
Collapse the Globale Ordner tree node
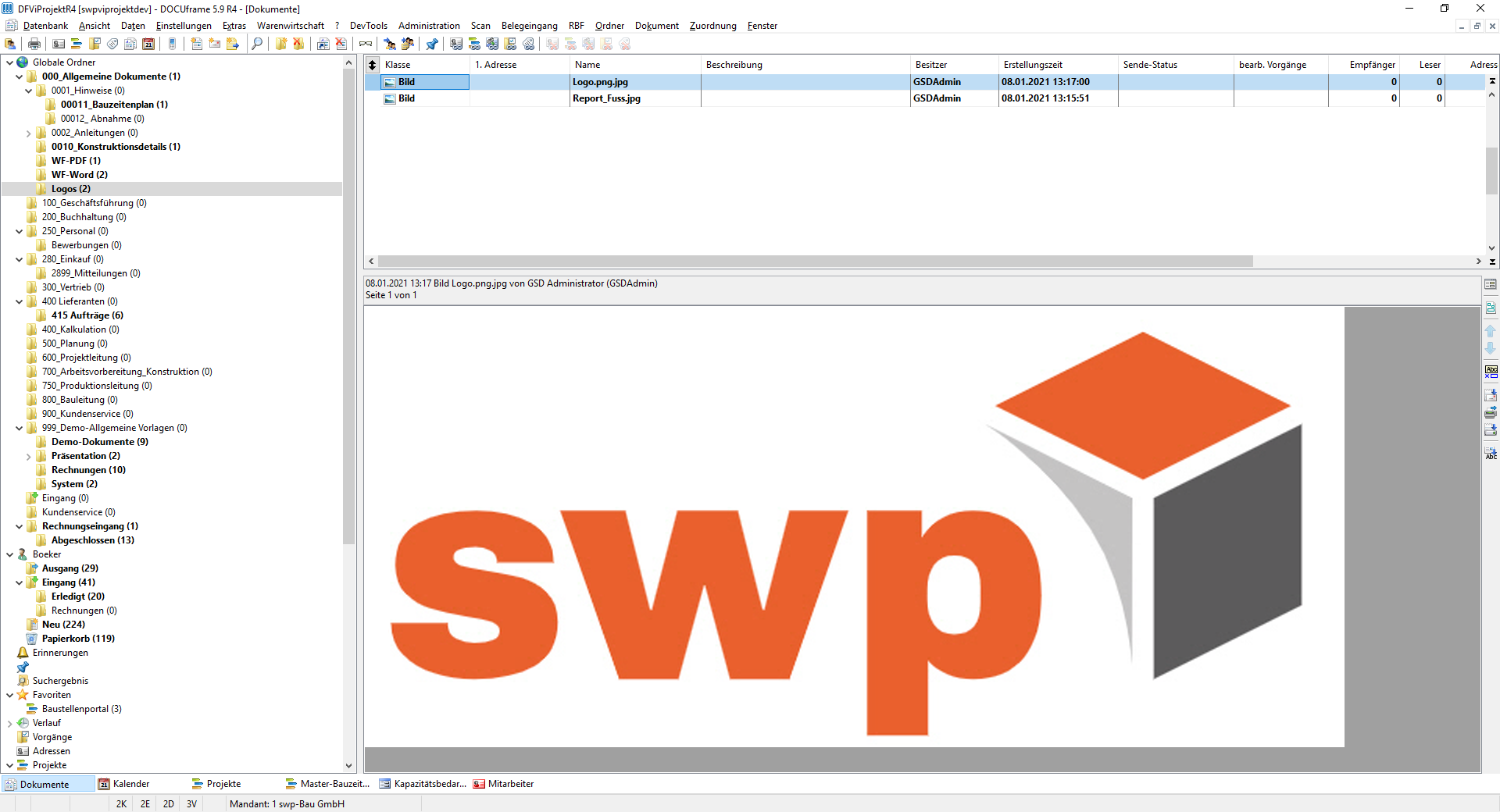tap(9, 62)
